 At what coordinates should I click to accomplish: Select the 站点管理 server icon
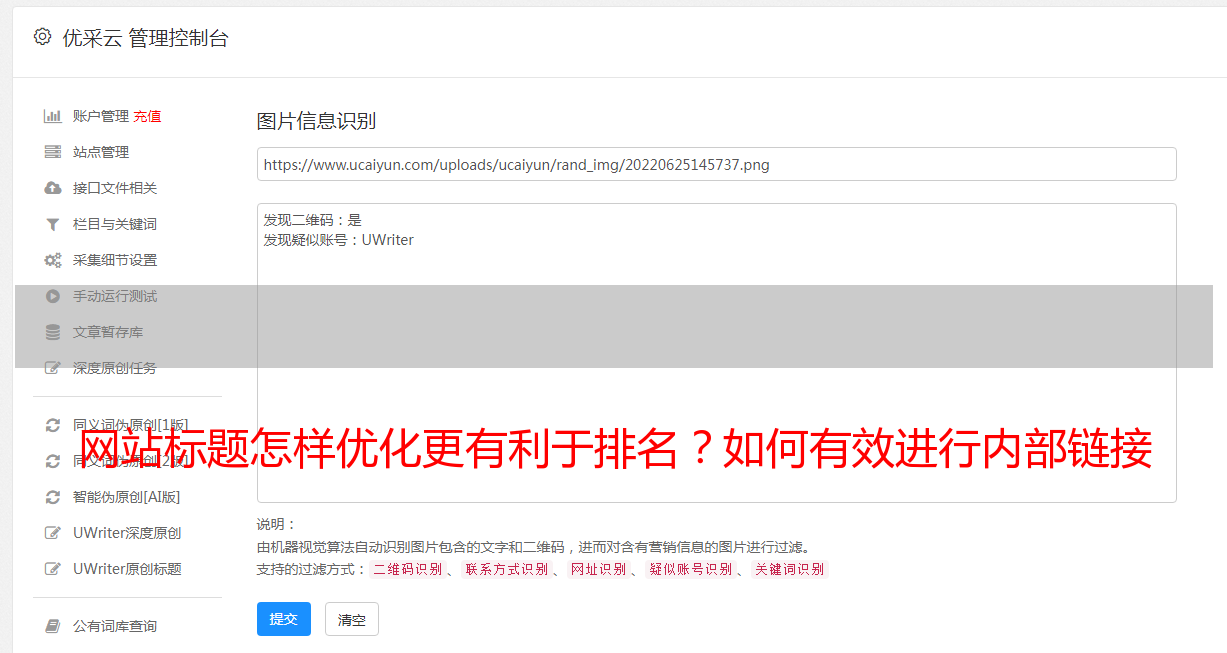click(53, 152)
